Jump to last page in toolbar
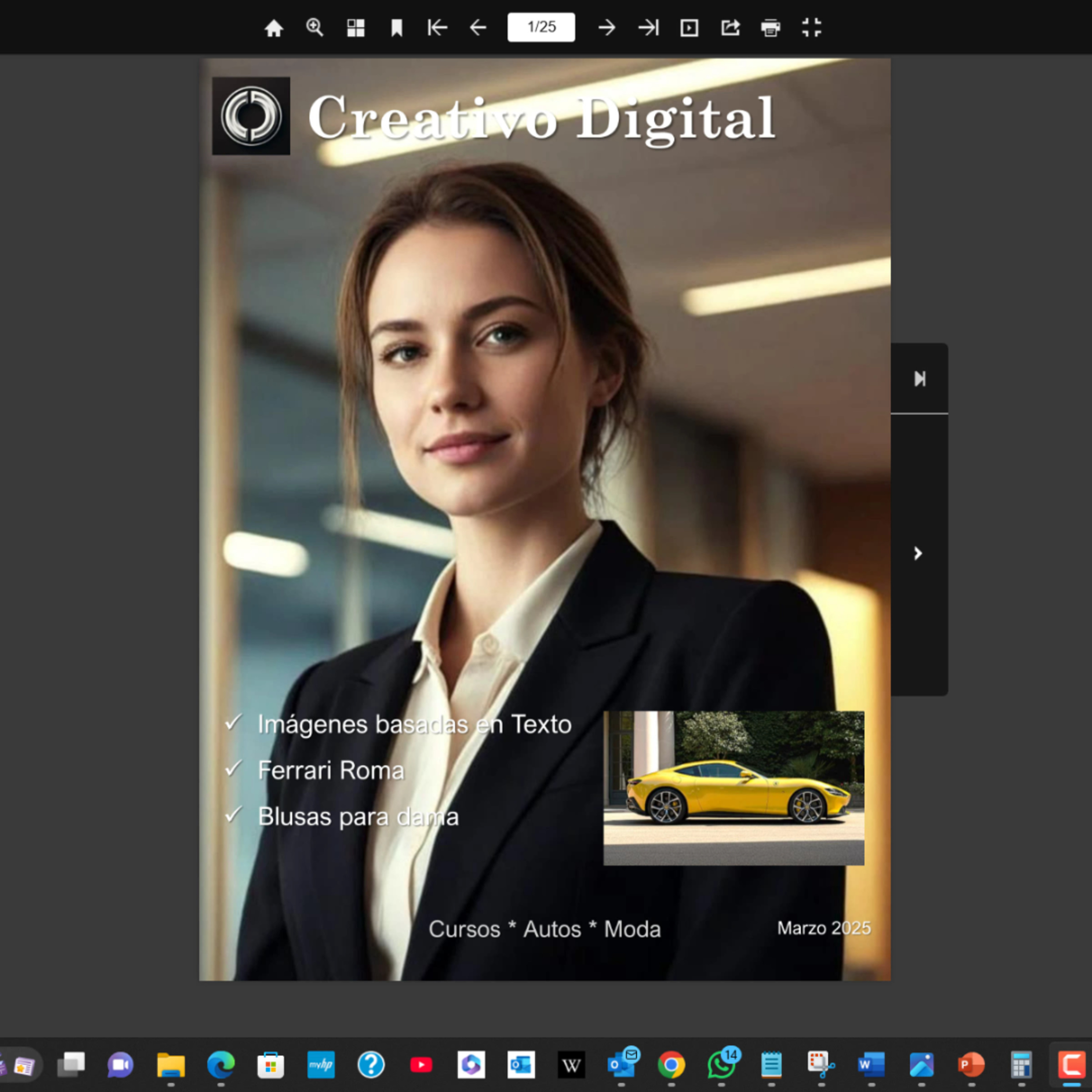Viewport: 1092px width, 1092px height. (x=648, y=27)
